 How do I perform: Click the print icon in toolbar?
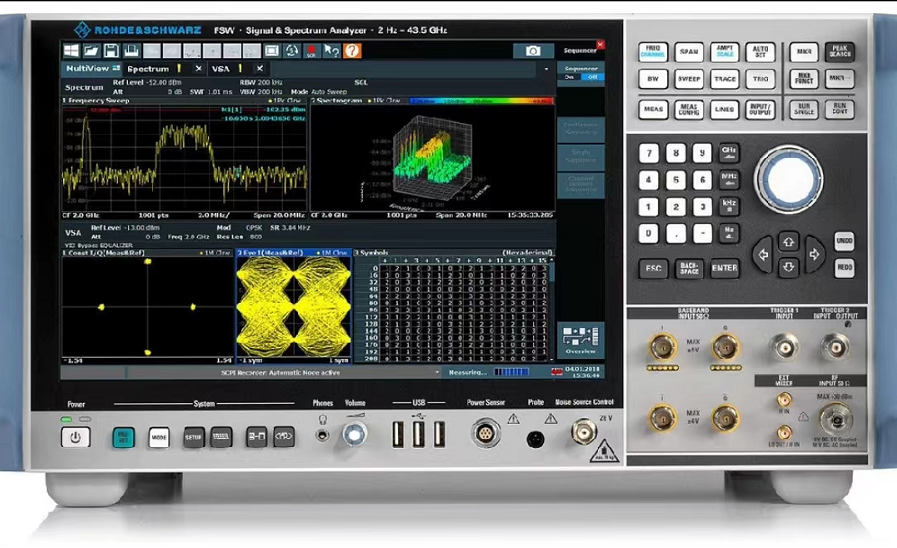tap(129, 50)
